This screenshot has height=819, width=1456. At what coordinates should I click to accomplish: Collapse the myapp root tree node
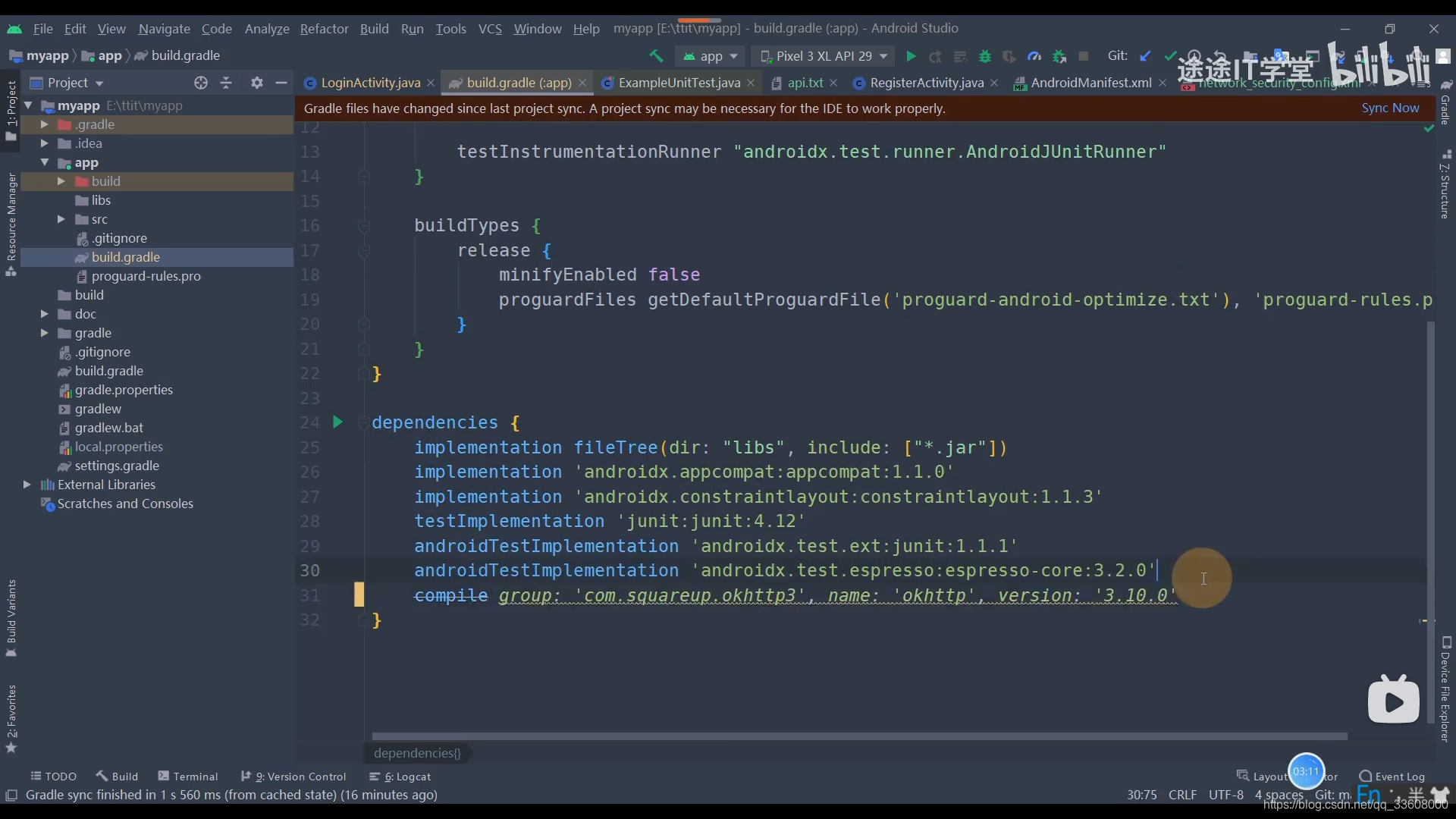click(28, 105)
